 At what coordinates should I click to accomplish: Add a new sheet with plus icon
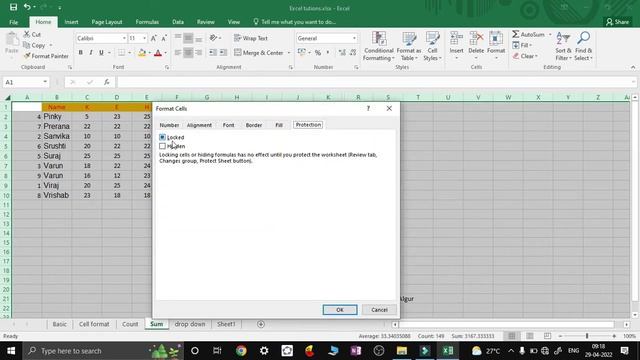click(x=261, y=324)
